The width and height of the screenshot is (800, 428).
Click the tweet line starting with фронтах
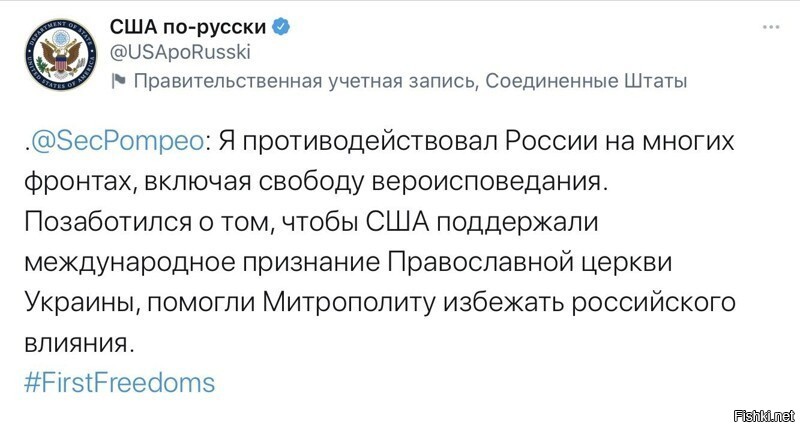pyautogui.click(x=317, y=184)
